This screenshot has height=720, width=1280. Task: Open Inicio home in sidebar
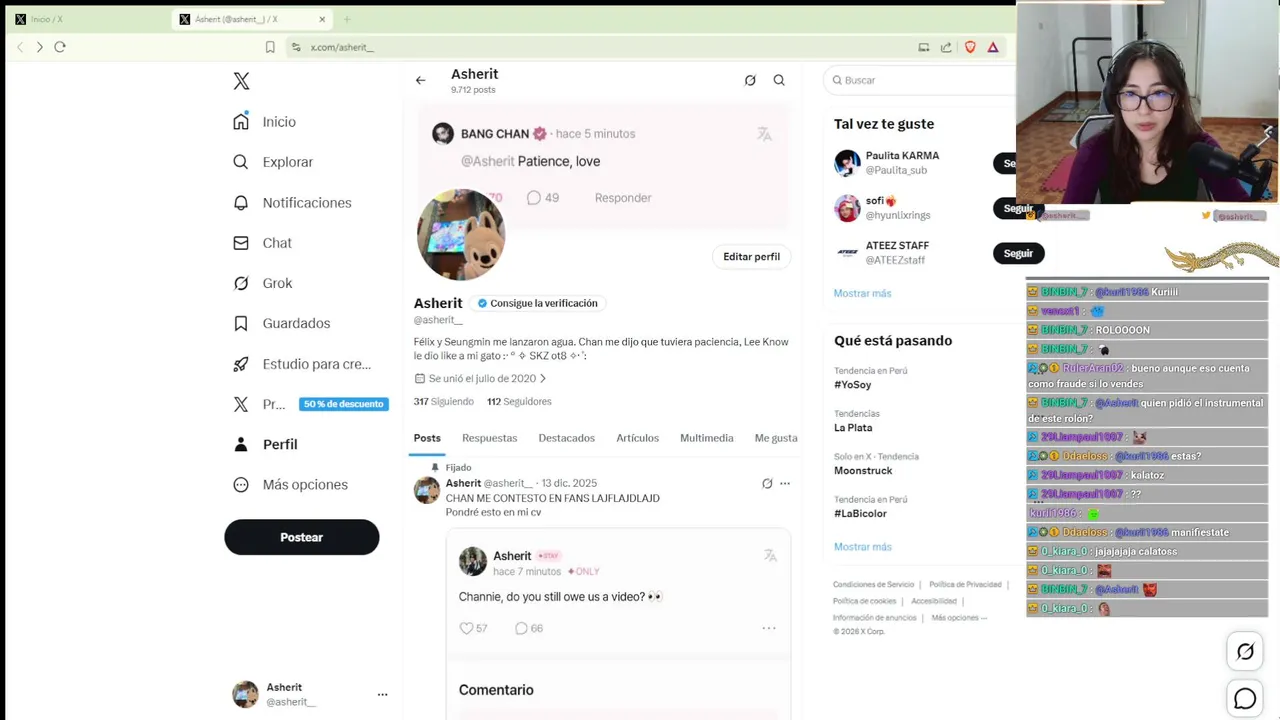pos(265,122)
